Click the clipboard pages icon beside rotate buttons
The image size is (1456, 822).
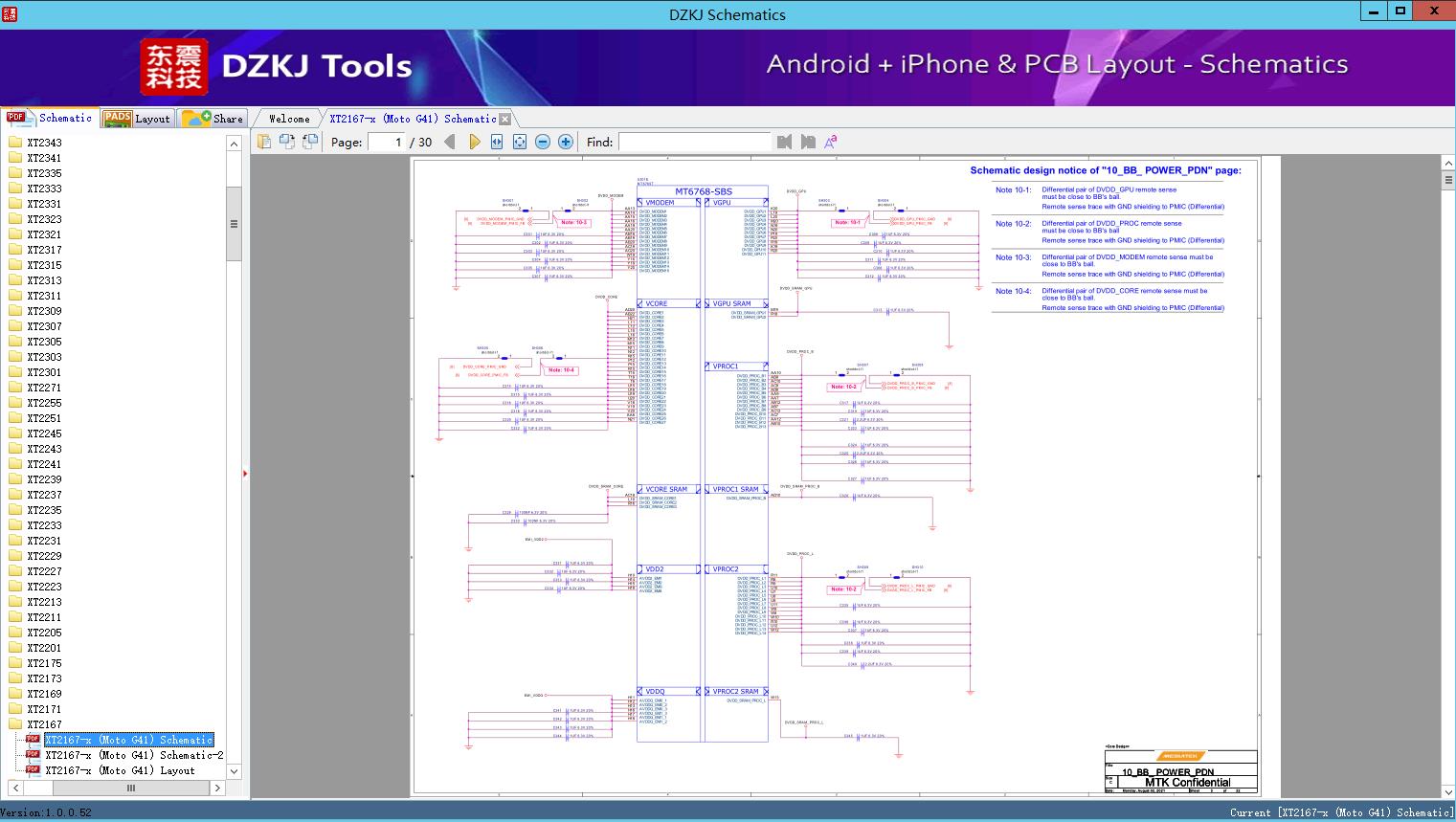264,142
